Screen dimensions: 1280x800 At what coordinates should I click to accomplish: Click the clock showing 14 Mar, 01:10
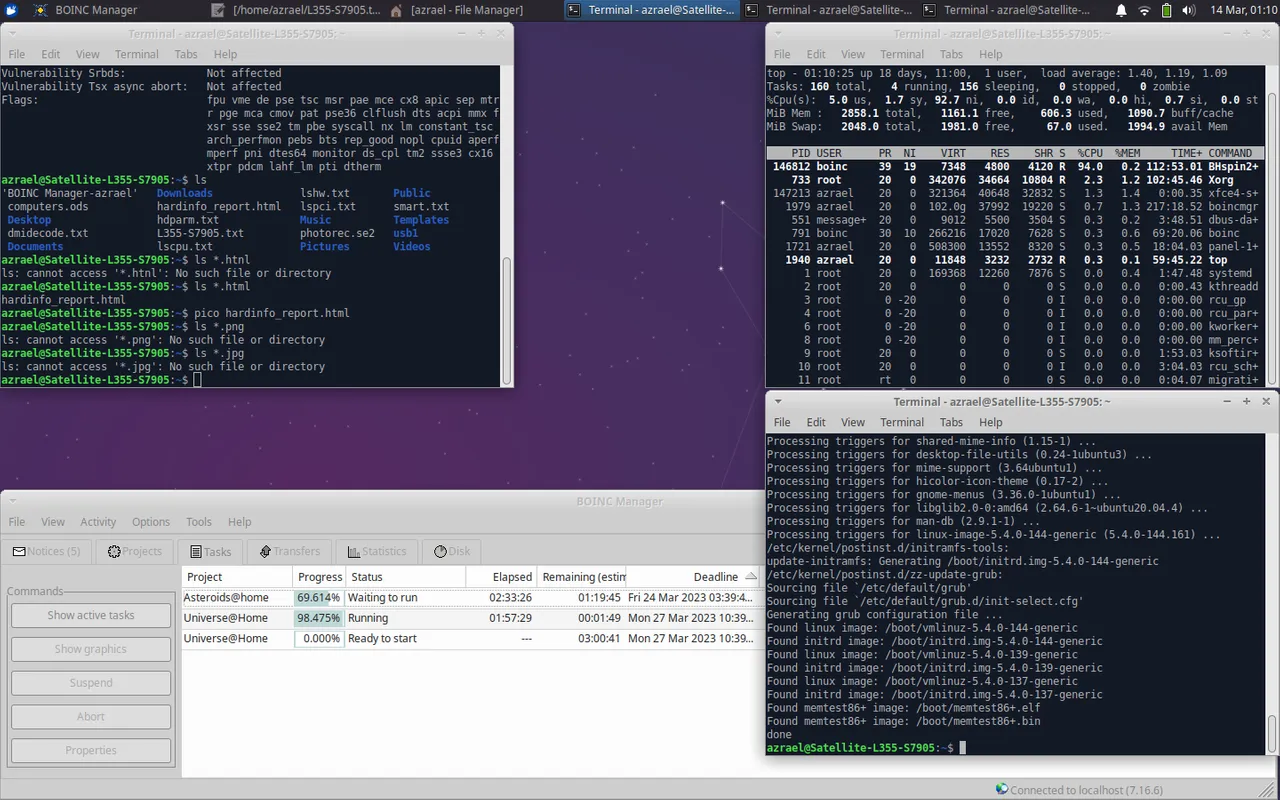pyautogui.click(x=1242, y=10)
